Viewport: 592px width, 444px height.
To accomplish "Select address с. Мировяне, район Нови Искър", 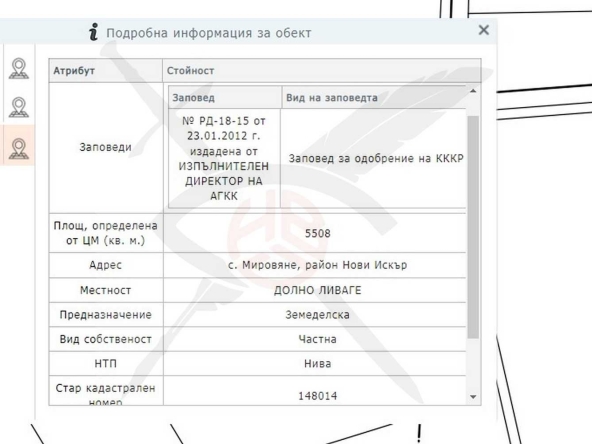I will coord(318,265).
